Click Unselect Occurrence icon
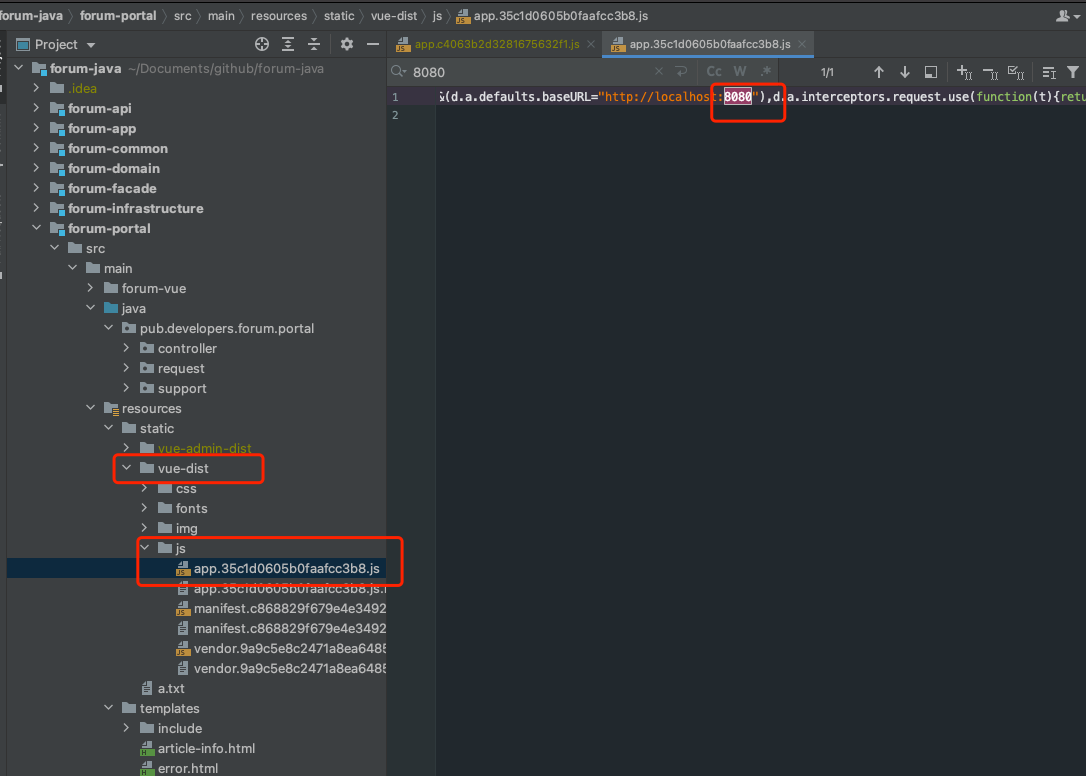 click(x=990, y=72)
